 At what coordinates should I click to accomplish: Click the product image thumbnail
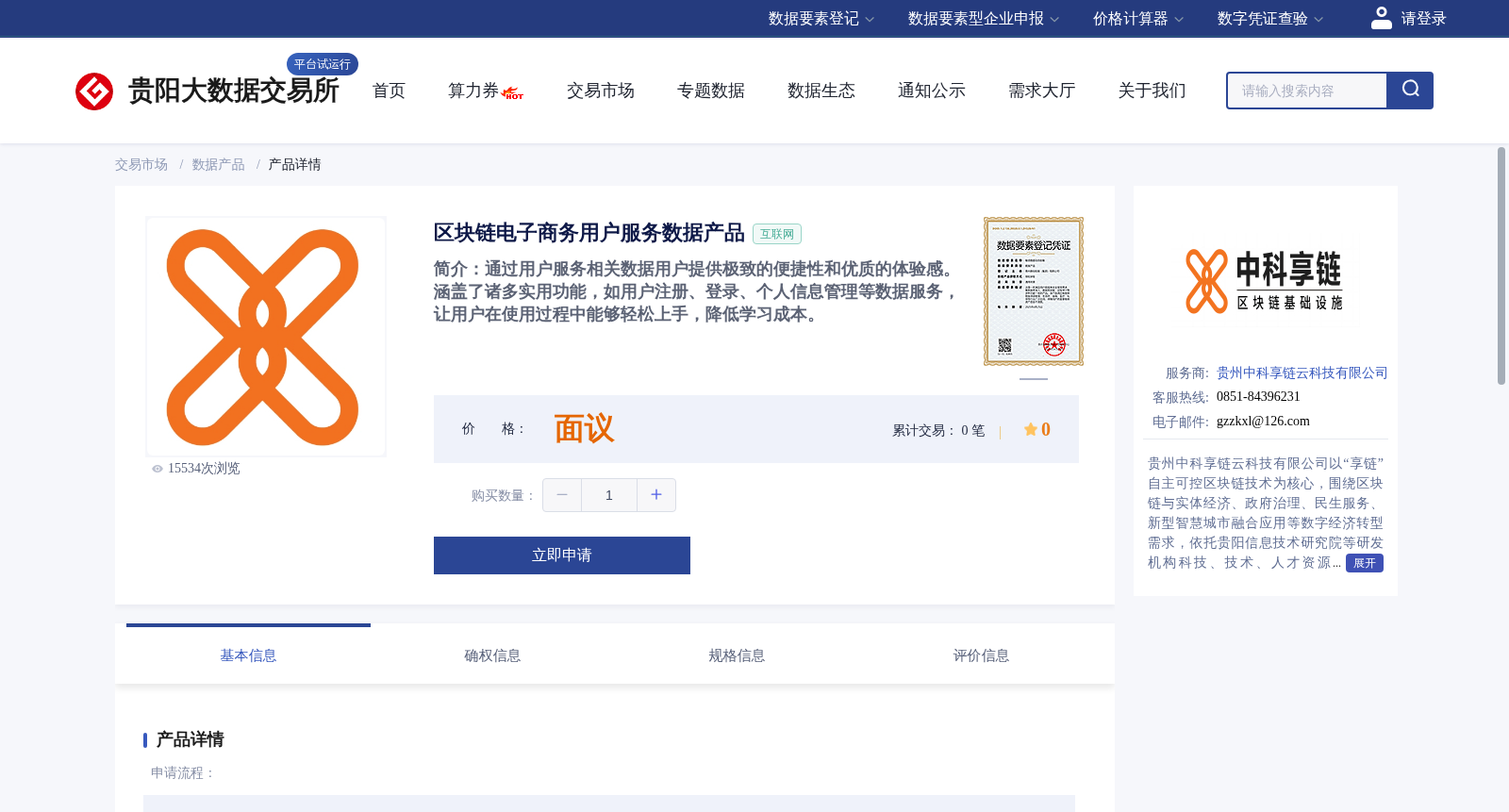(x=266, y=337)
